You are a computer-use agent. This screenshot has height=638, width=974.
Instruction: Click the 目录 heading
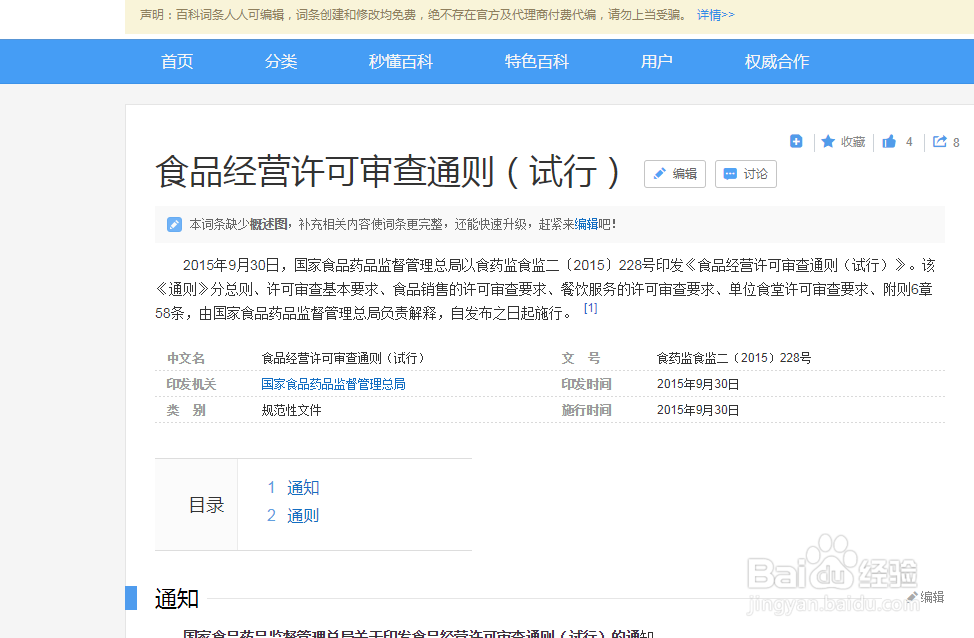(x=206, y=505)
